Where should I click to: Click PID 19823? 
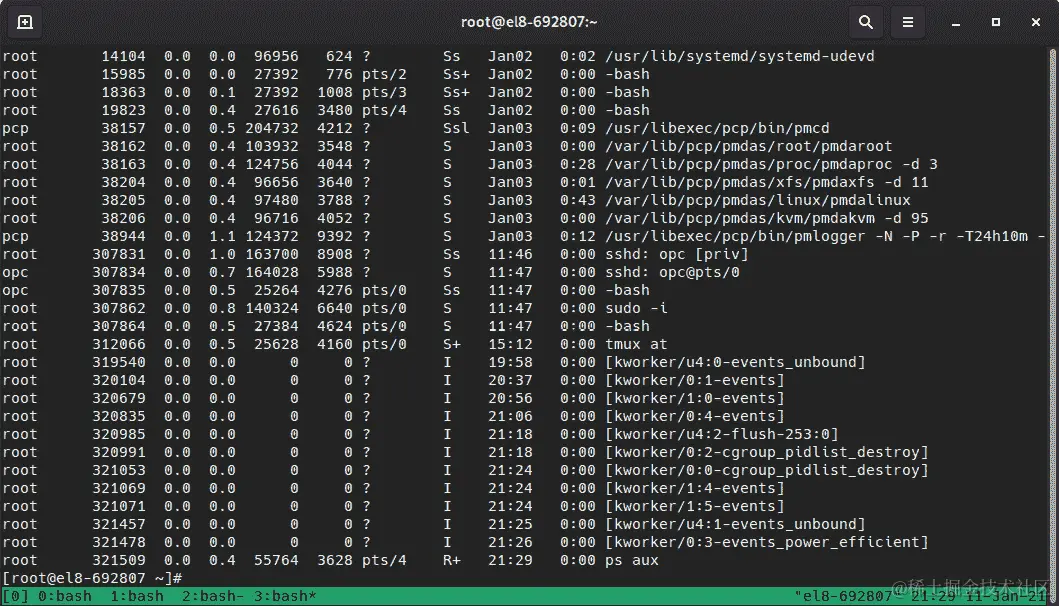123,110
